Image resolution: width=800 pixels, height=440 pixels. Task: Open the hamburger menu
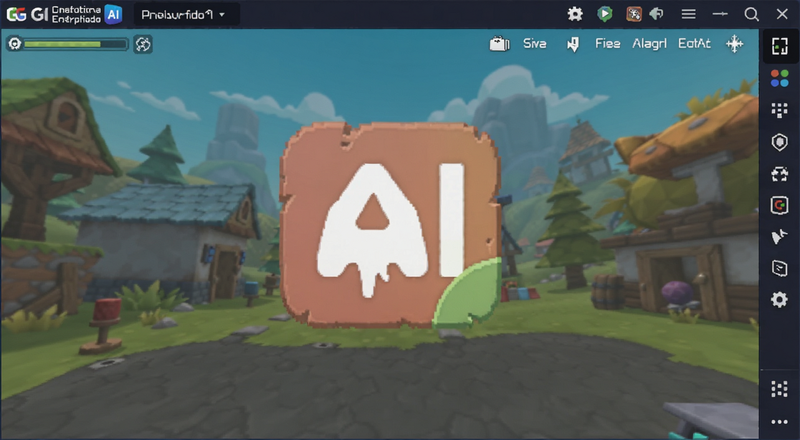[688, 14]
